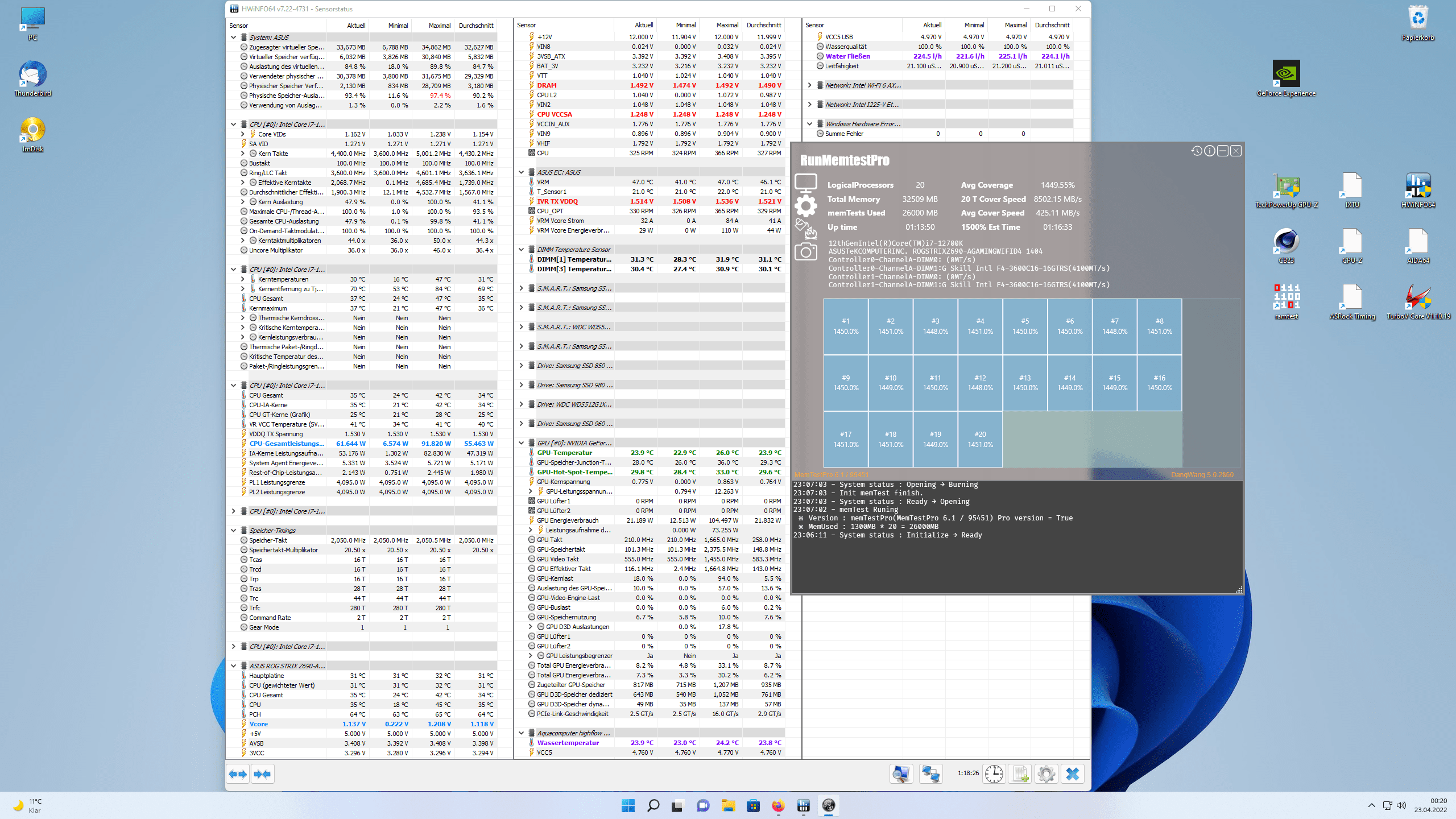This screenshot has height=819, width=1456.
Task: Open ramtest desktop shortcut
Action: pos(1286,301)
